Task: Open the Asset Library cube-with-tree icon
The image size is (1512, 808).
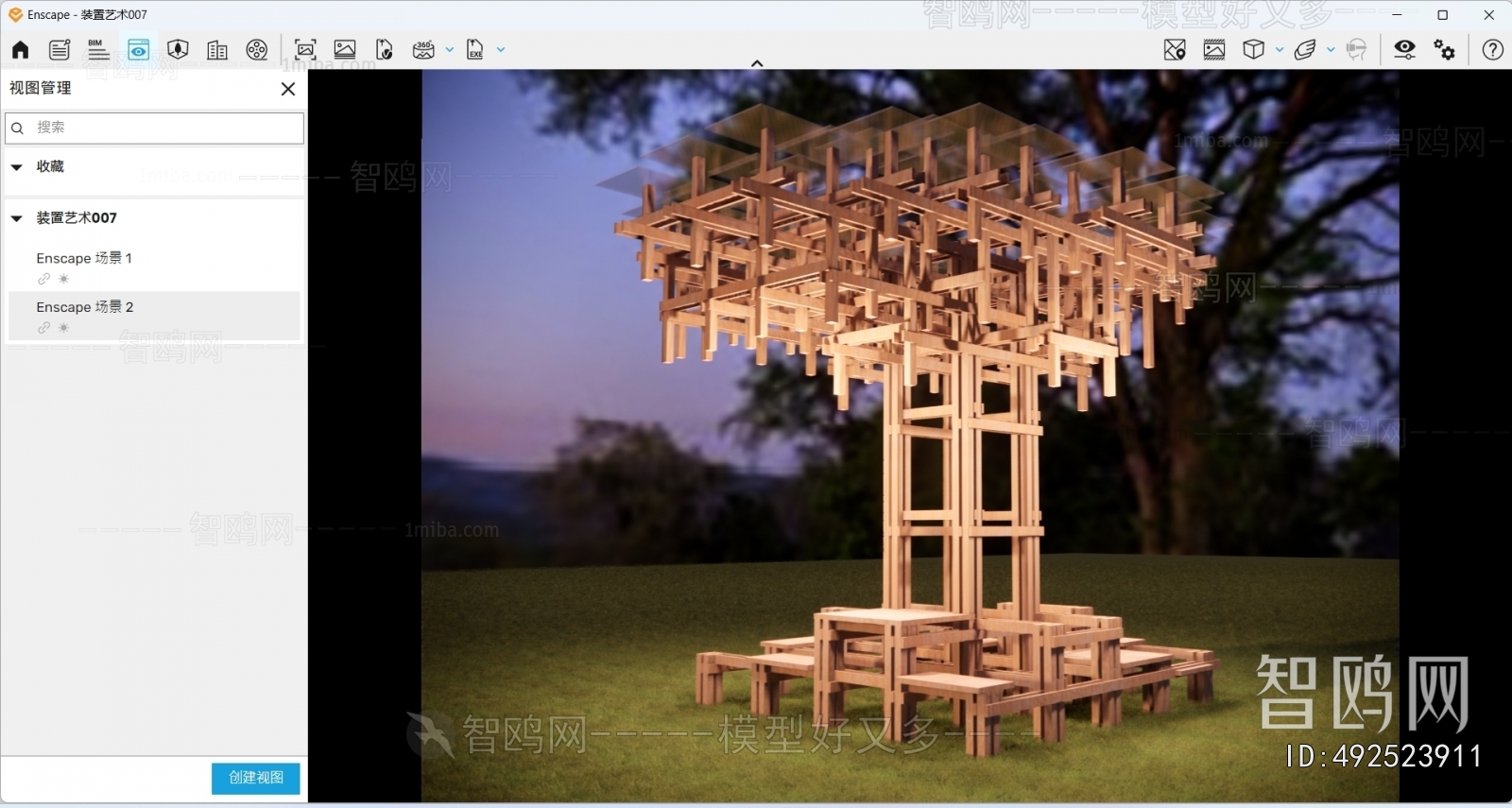Action: coord(178,50)
